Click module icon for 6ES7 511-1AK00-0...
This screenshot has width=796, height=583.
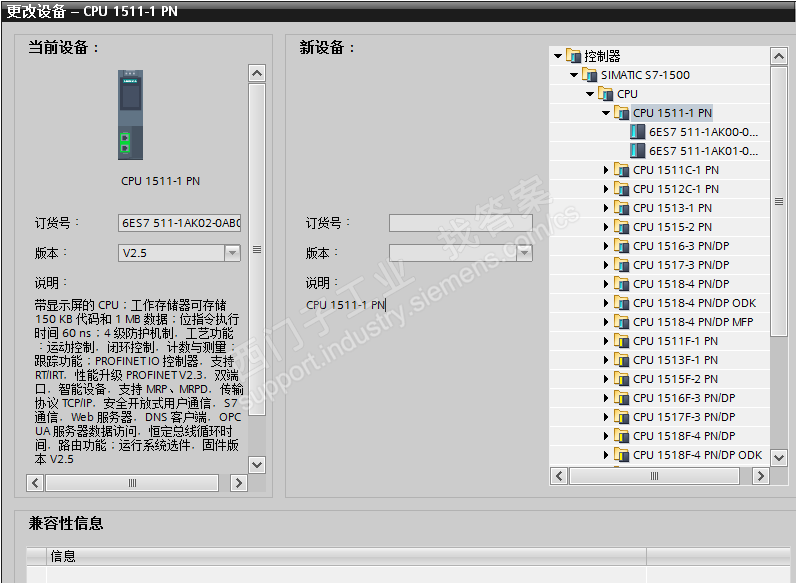tap(638, 132)
